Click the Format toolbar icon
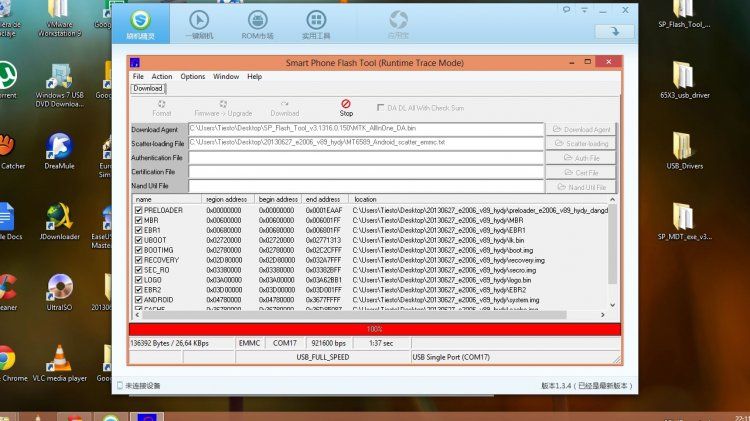Image resolution: width=750 pixels, height=421 pixels. click(x=162, y=108)
